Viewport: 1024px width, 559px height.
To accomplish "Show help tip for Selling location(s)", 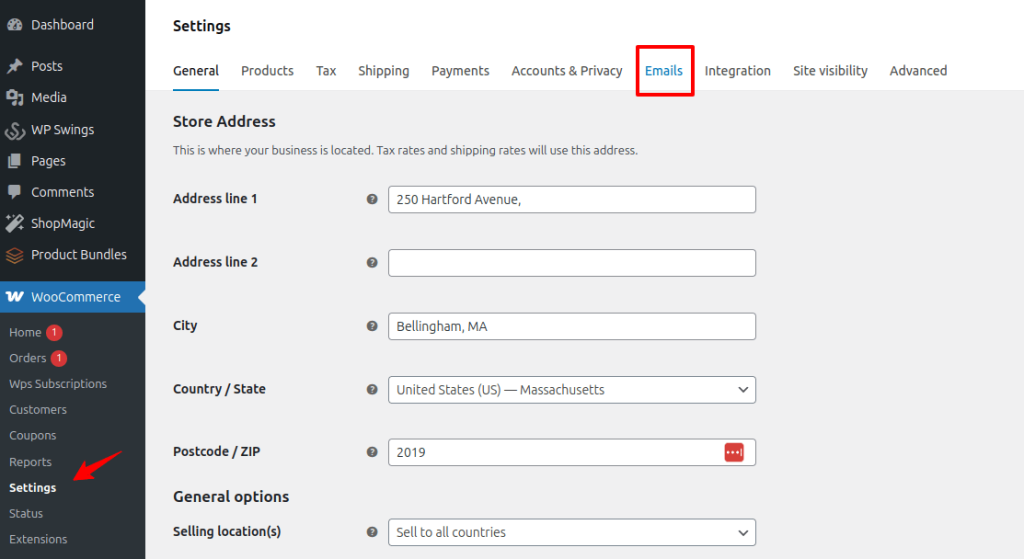I will [x=372, y=532].
